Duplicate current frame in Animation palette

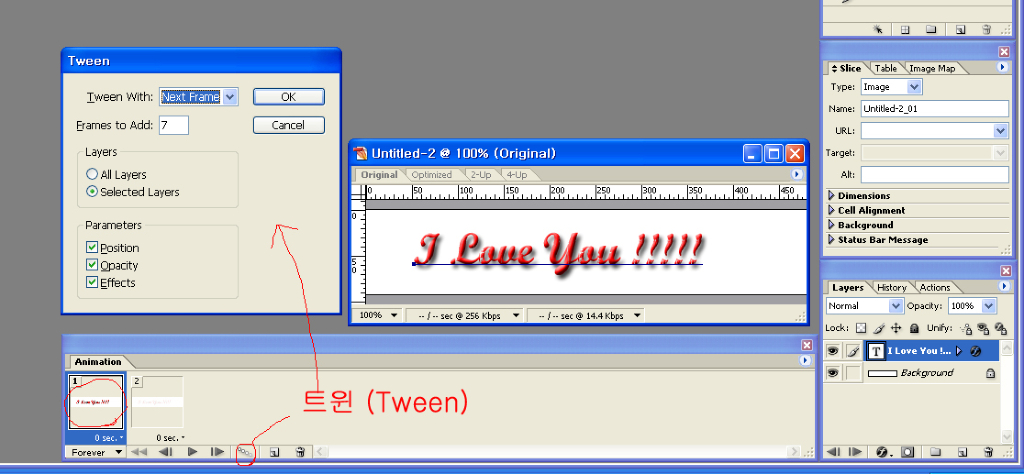[274, 452]
